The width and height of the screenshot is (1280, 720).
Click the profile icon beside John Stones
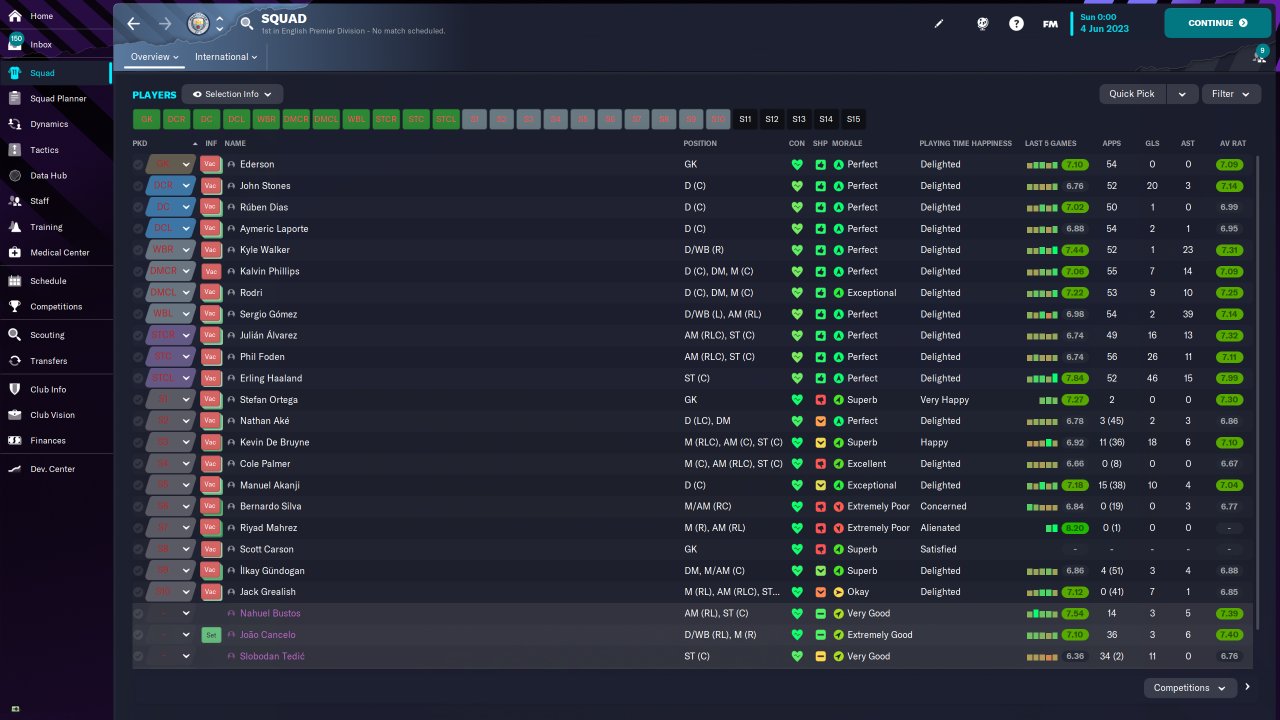tap(231, 186)
